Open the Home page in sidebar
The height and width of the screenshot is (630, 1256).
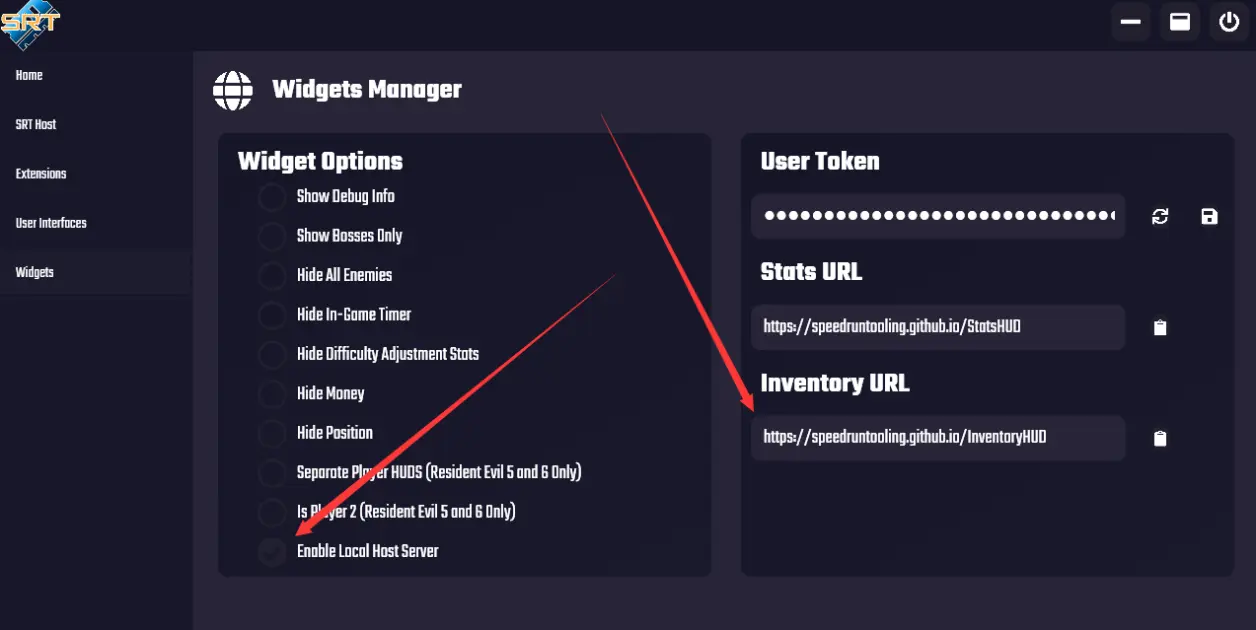(29, 76)
